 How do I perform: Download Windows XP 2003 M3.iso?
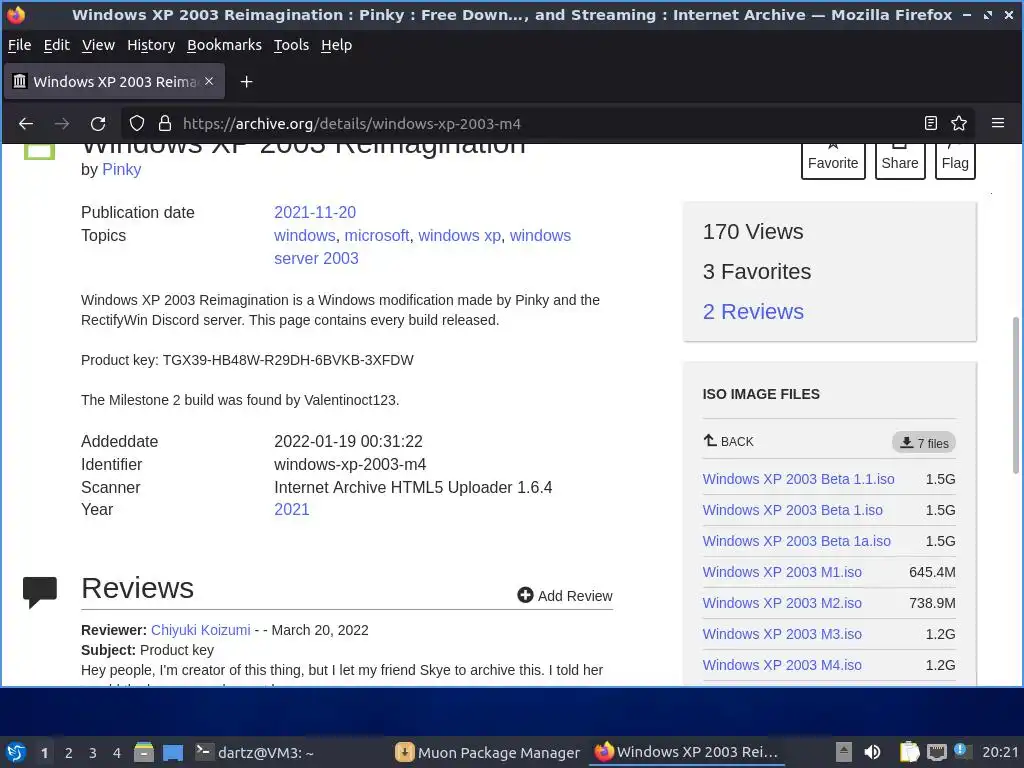click(782, 634)
